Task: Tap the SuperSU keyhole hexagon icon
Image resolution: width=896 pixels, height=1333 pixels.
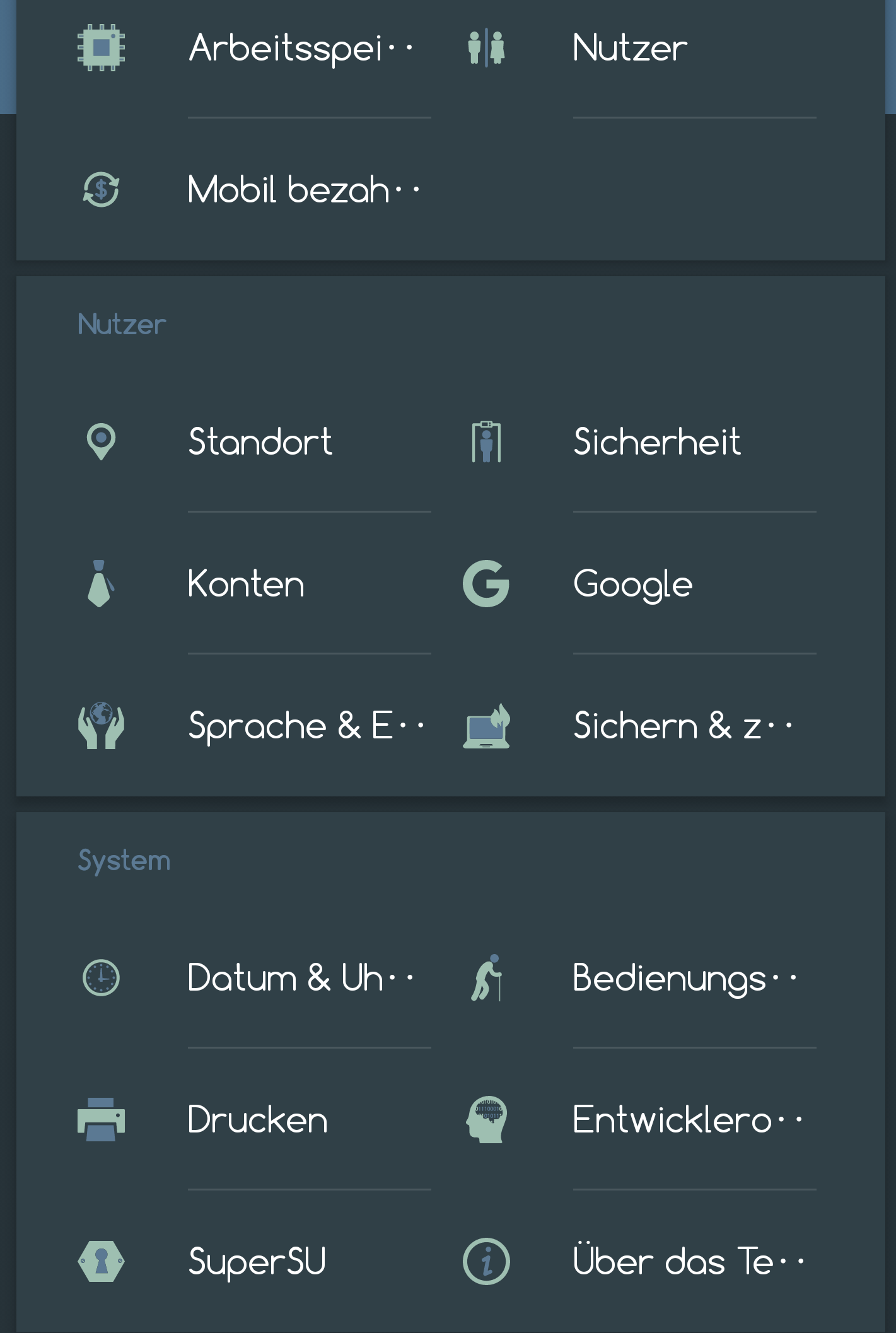Action: (x=101, y=1262)
